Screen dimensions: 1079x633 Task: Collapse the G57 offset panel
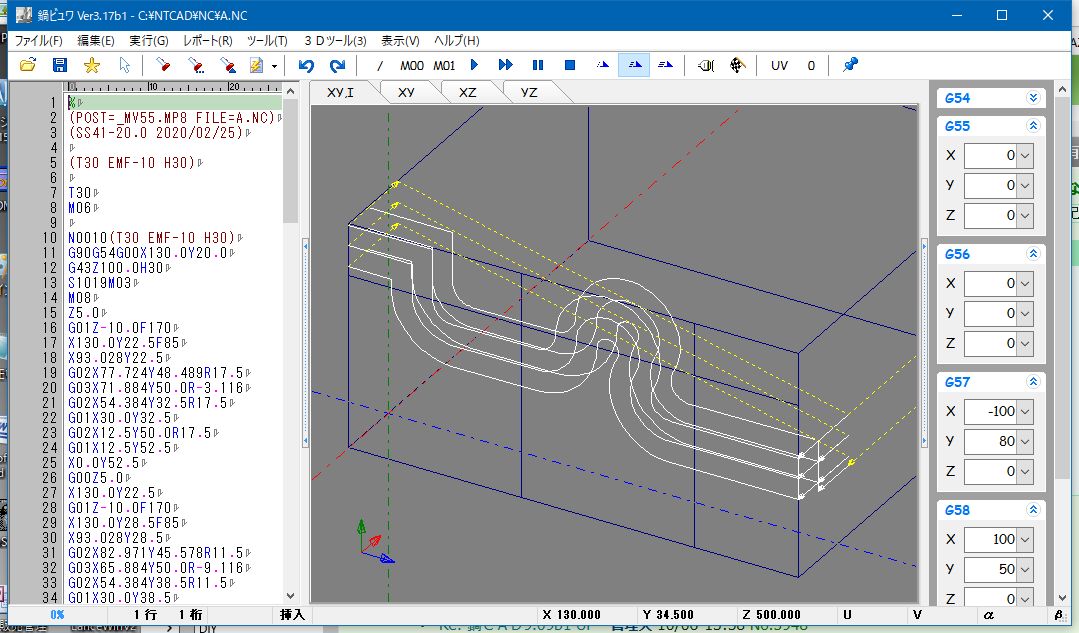click(x=1033, y=382)
